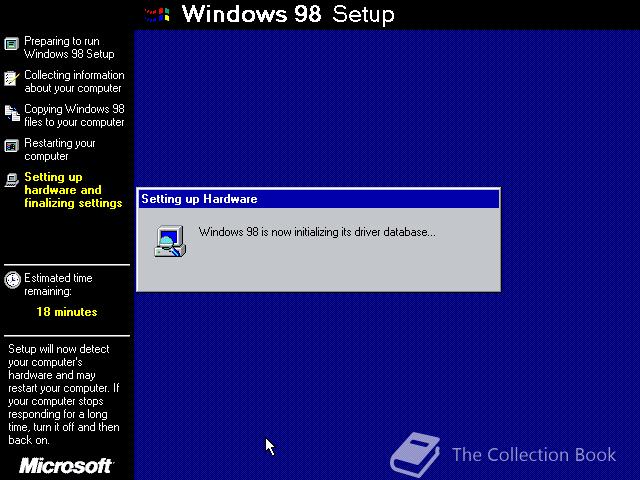The image size is (640, 480).
Task: Click the Setting up hardware computer icon
Action: (x=11, y=180)
